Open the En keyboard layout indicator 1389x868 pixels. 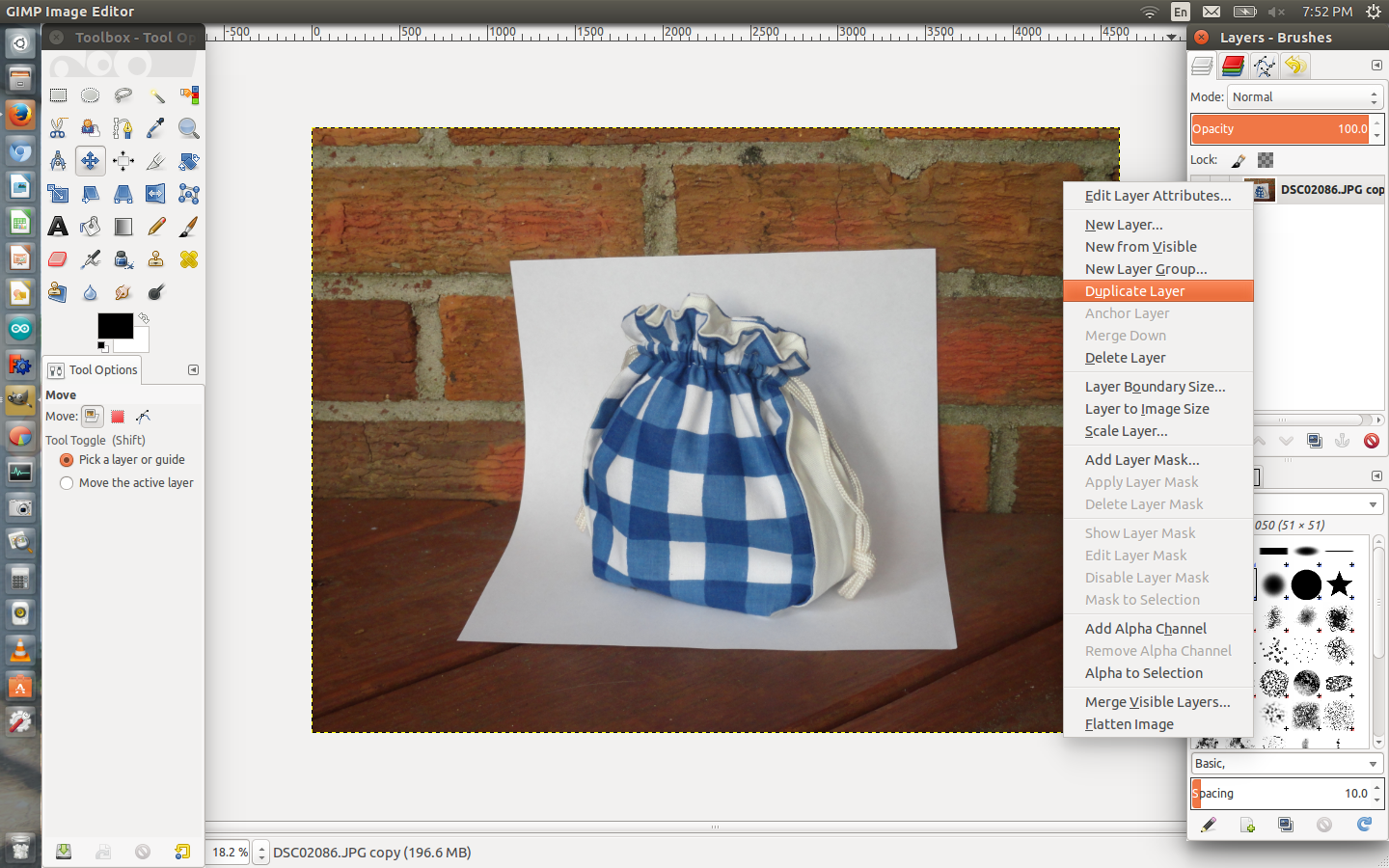pyautogui.click(x=1181, y=12)
